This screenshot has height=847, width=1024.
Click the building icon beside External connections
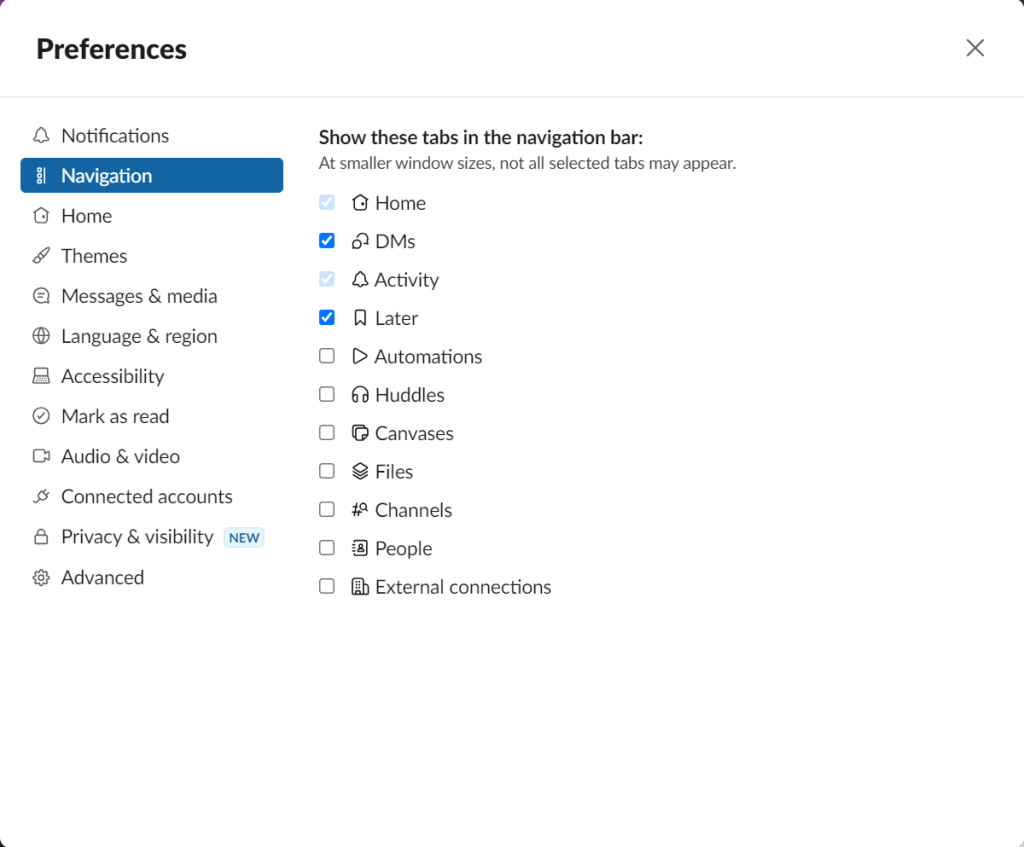(x=359, y=586)
